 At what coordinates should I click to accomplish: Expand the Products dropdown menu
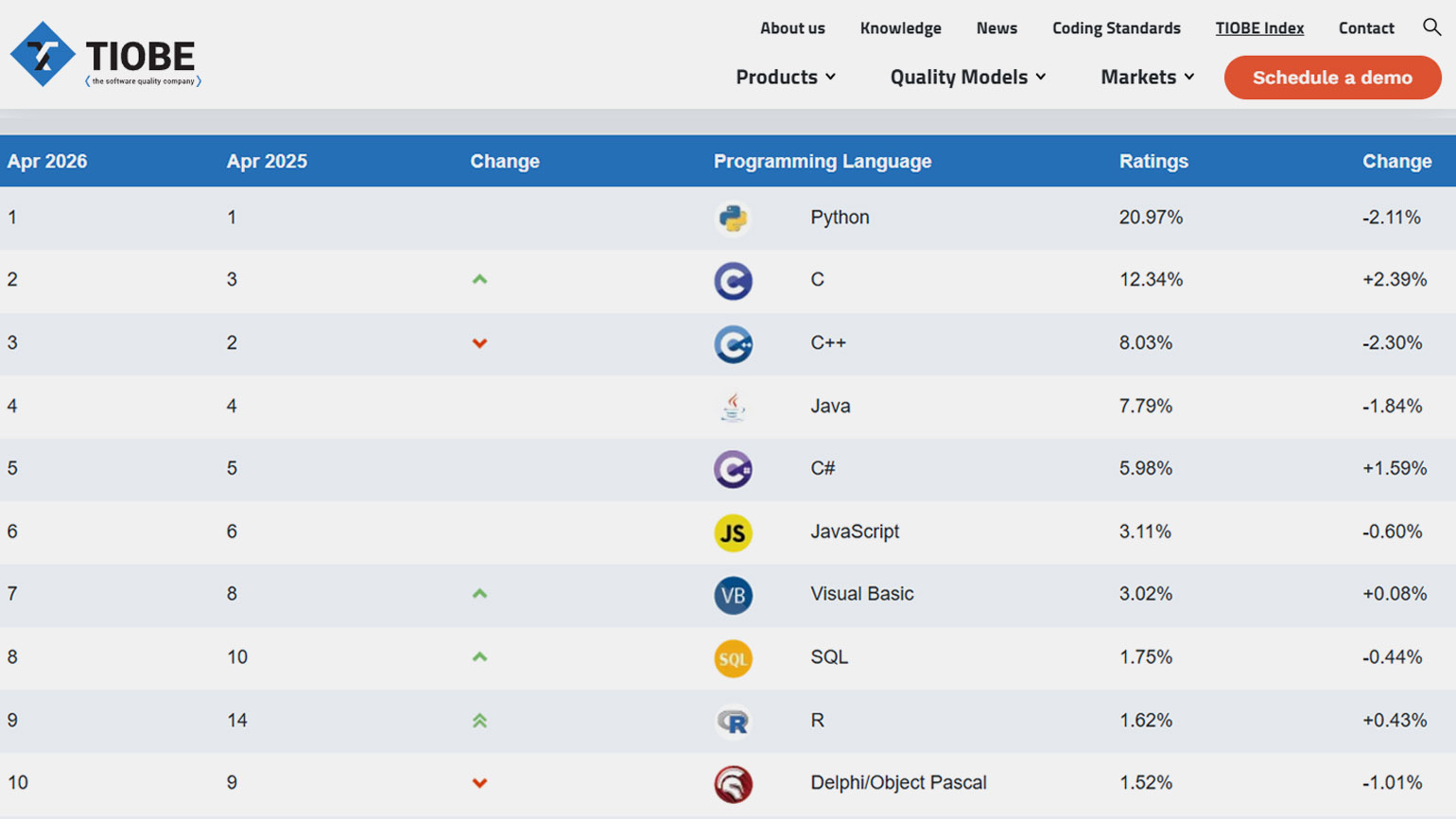tap(785, 77)
